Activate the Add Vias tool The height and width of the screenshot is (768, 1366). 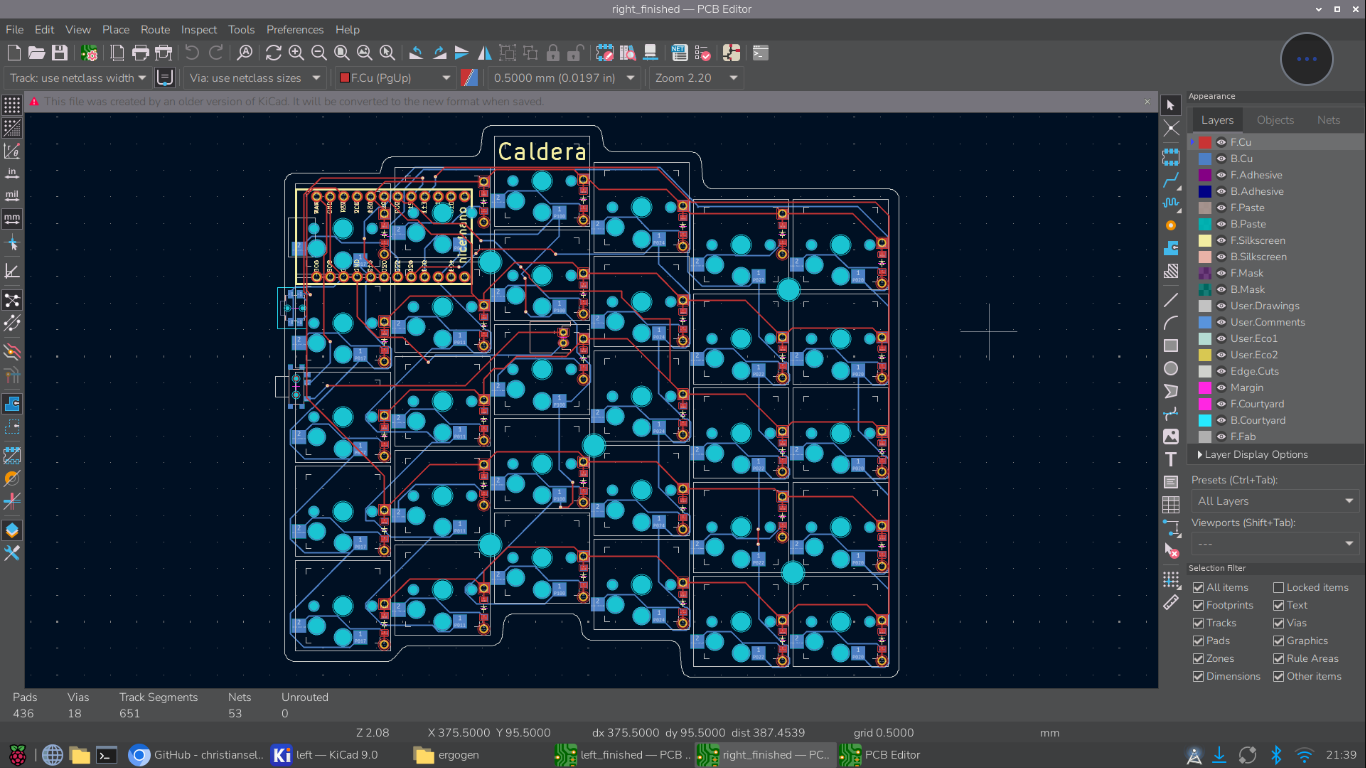point(1171,225)
